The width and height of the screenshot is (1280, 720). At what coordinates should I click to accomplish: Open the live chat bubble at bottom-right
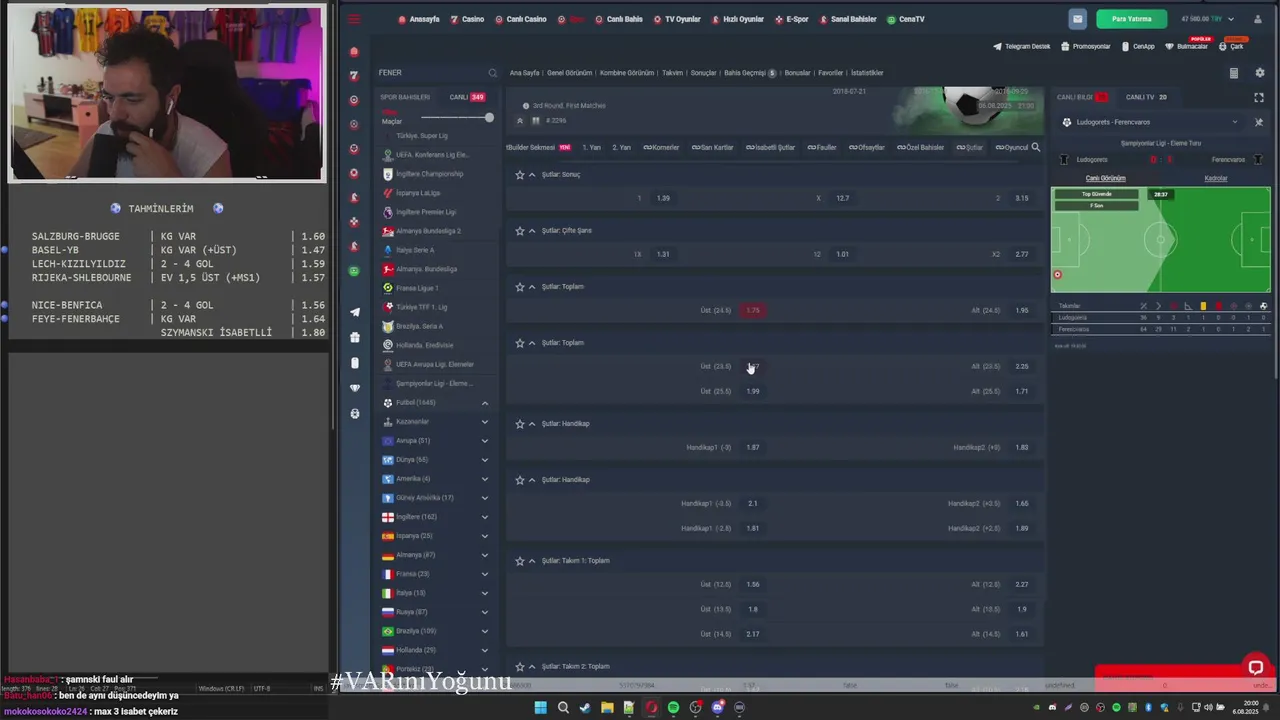tap(1256, 668)
